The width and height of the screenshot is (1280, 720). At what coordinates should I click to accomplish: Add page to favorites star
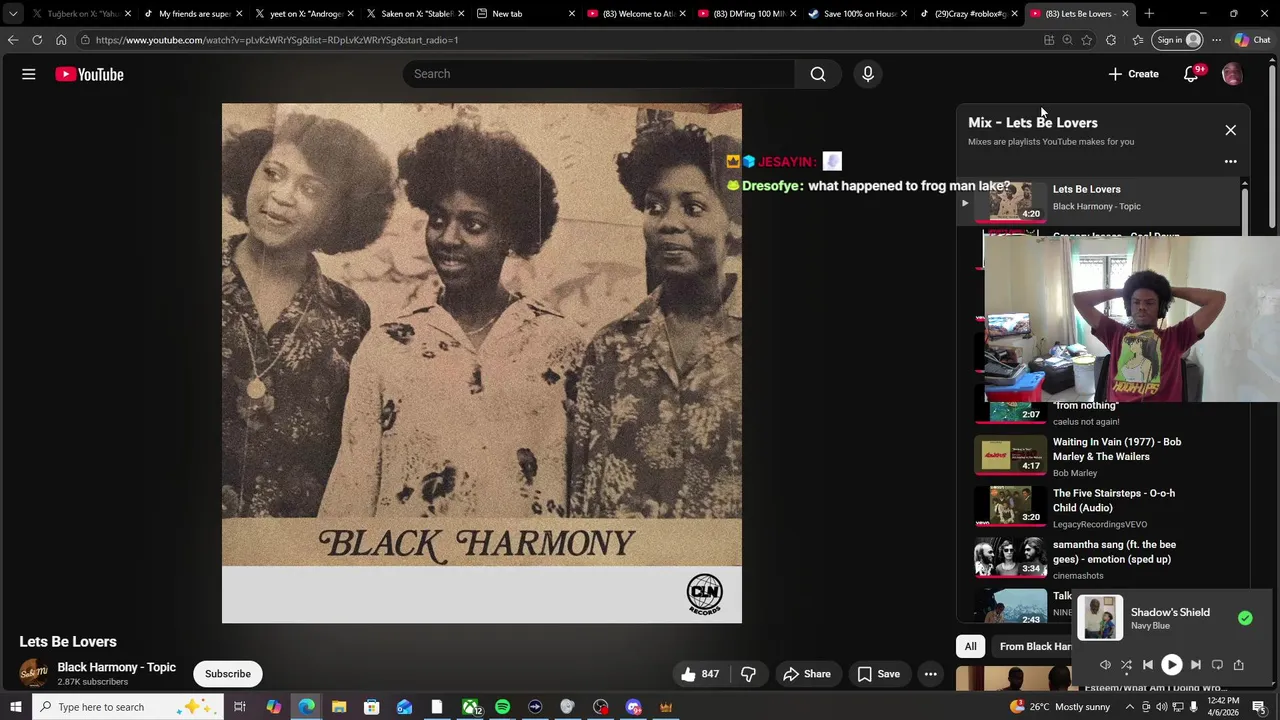tap(1087, 40)
